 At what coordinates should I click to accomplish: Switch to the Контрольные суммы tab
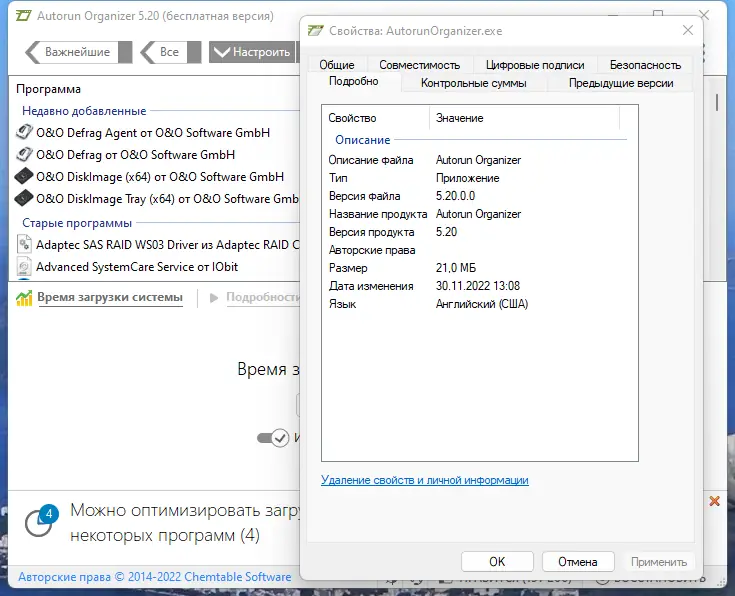coord(473,83)
